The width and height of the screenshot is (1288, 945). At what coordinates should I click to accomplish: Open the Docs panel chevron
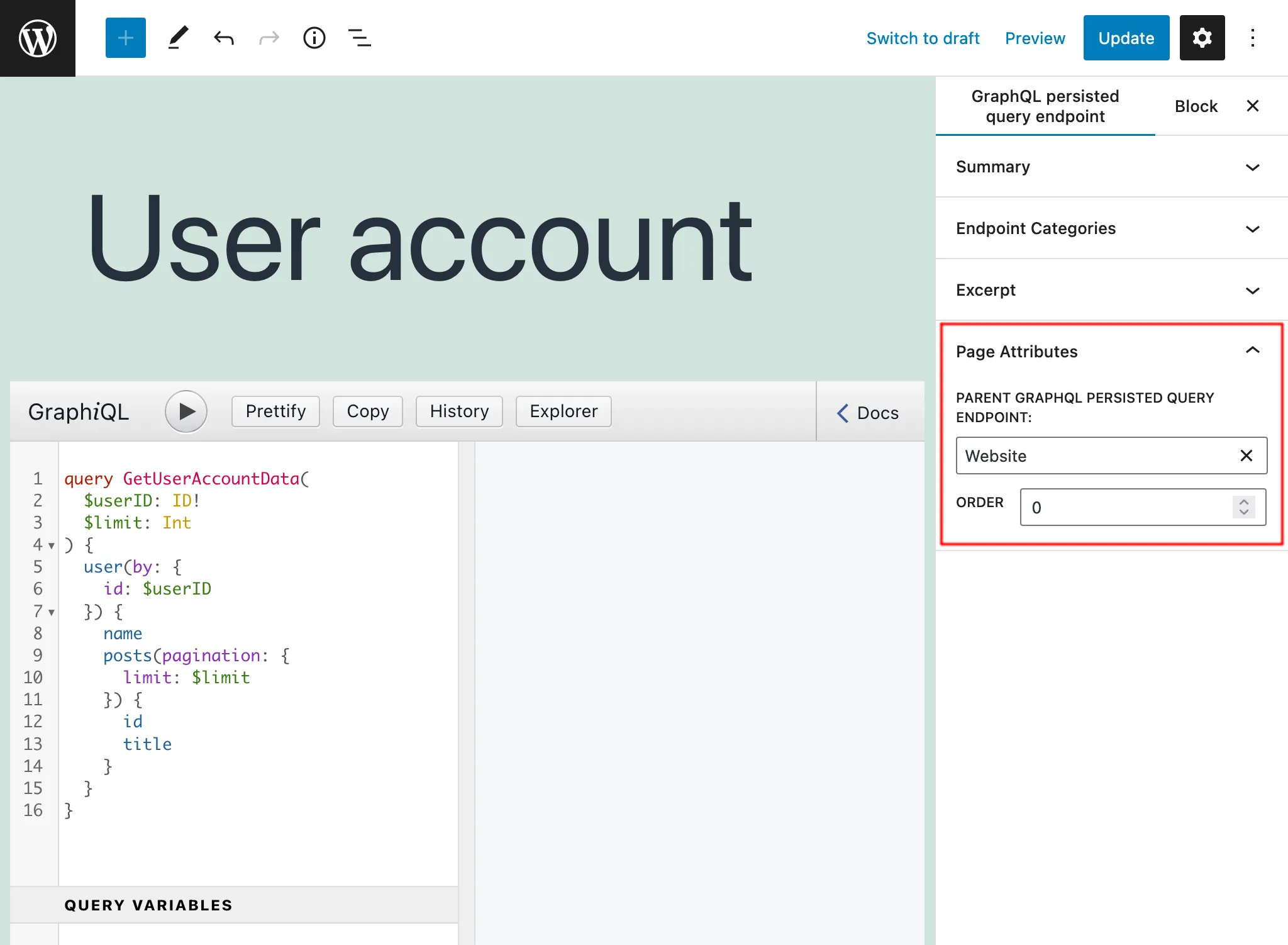[x=843, y=413]
